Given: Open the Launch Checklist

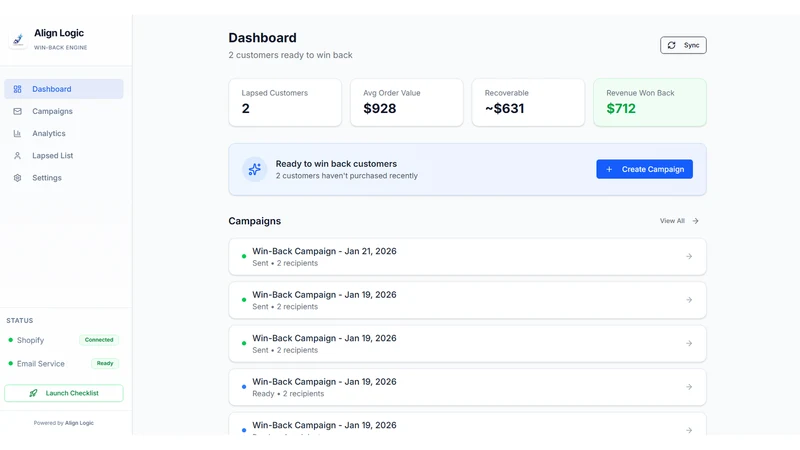Looking at the screenshot, I should [x=64, y=393].
